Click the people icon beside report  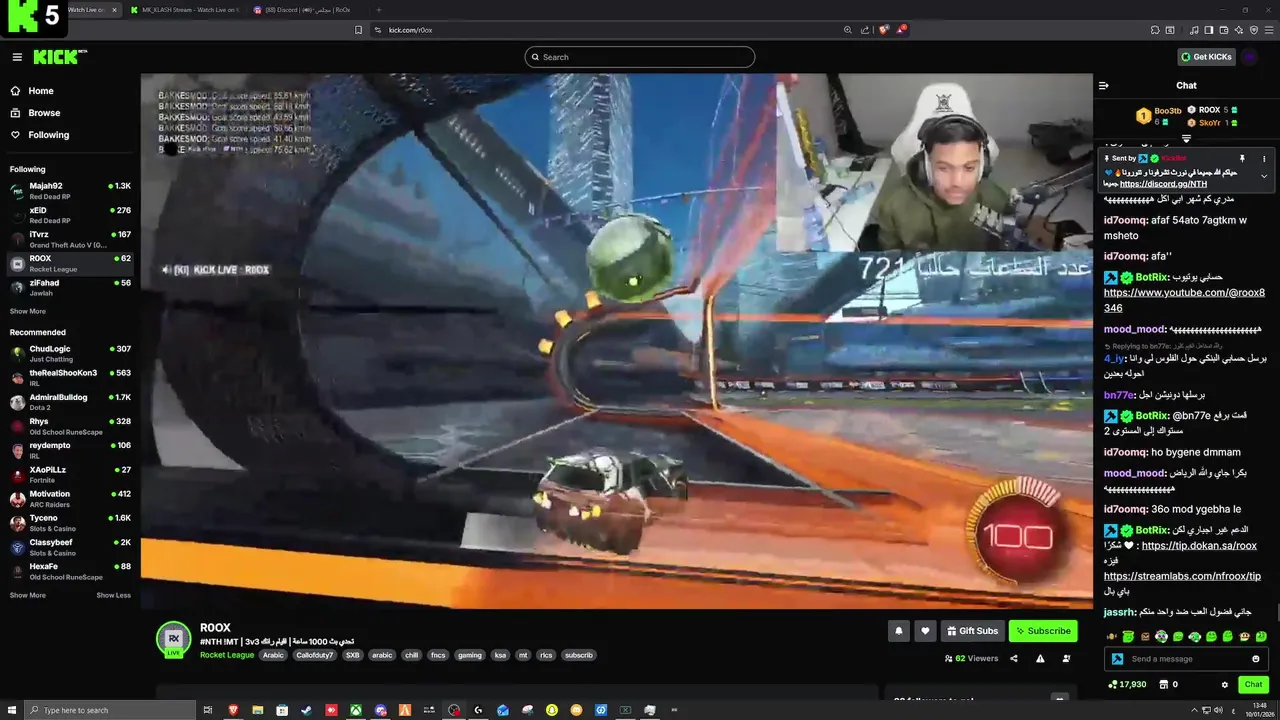[1066, 658]
